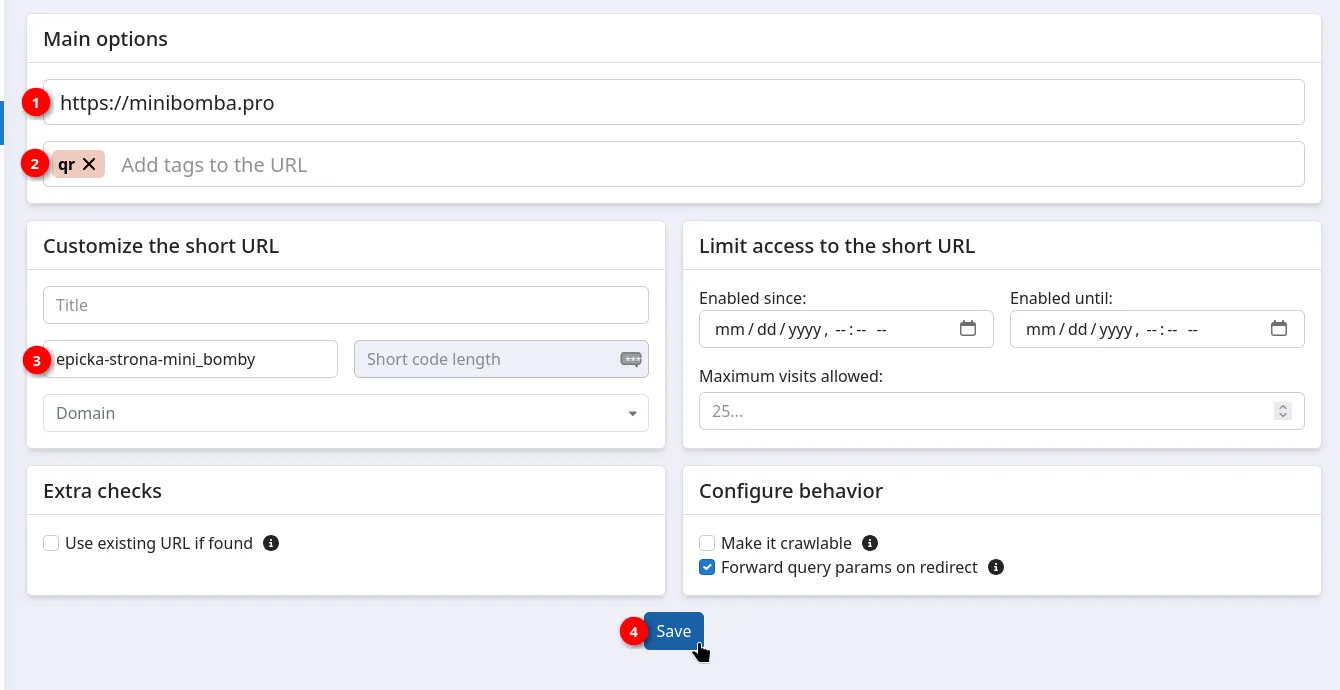
Task: Click the Title input field
Action: pos(345,305)
